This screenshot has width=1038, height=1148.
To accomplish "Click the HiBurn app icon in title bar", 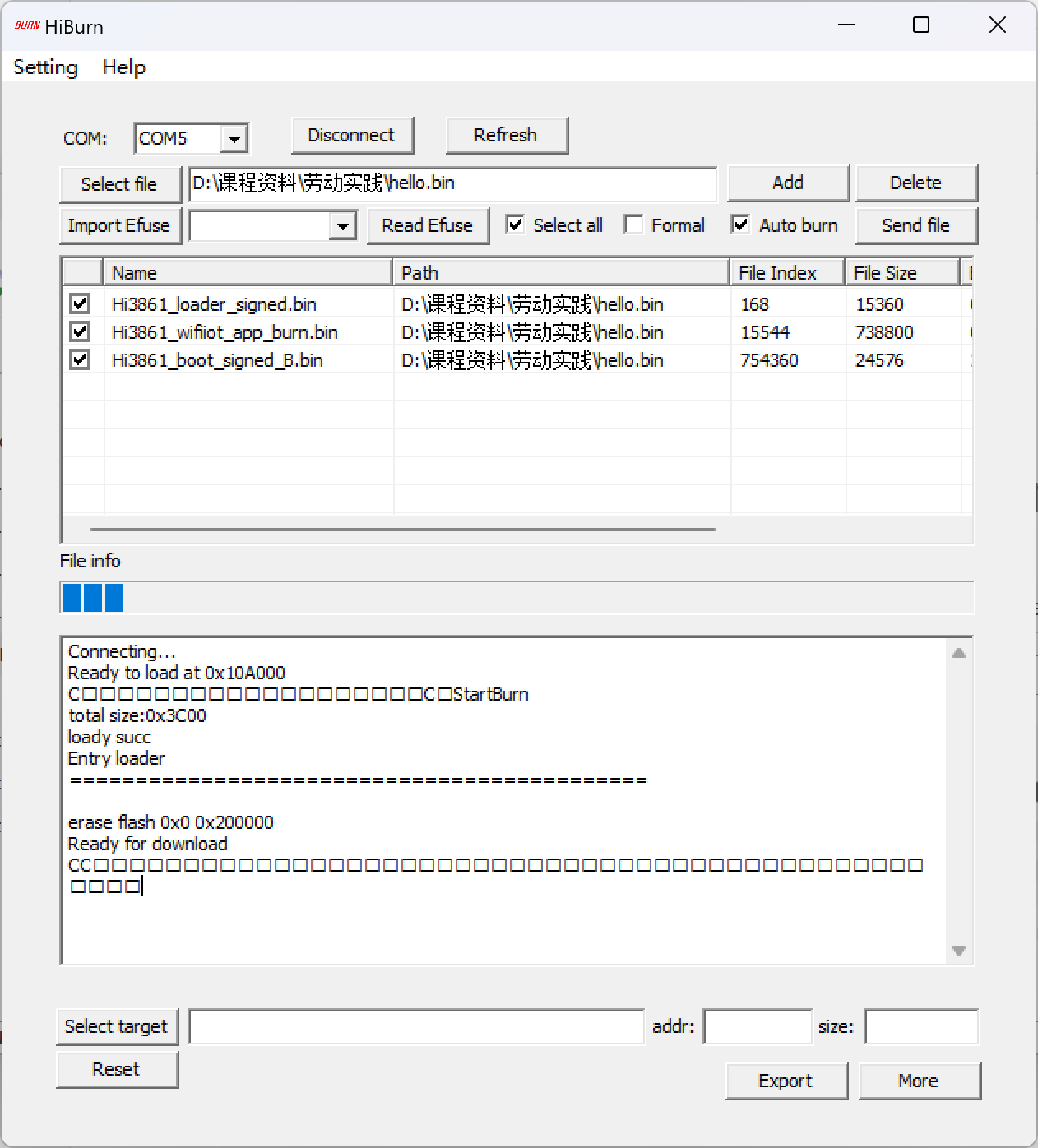I will [26, 26].
